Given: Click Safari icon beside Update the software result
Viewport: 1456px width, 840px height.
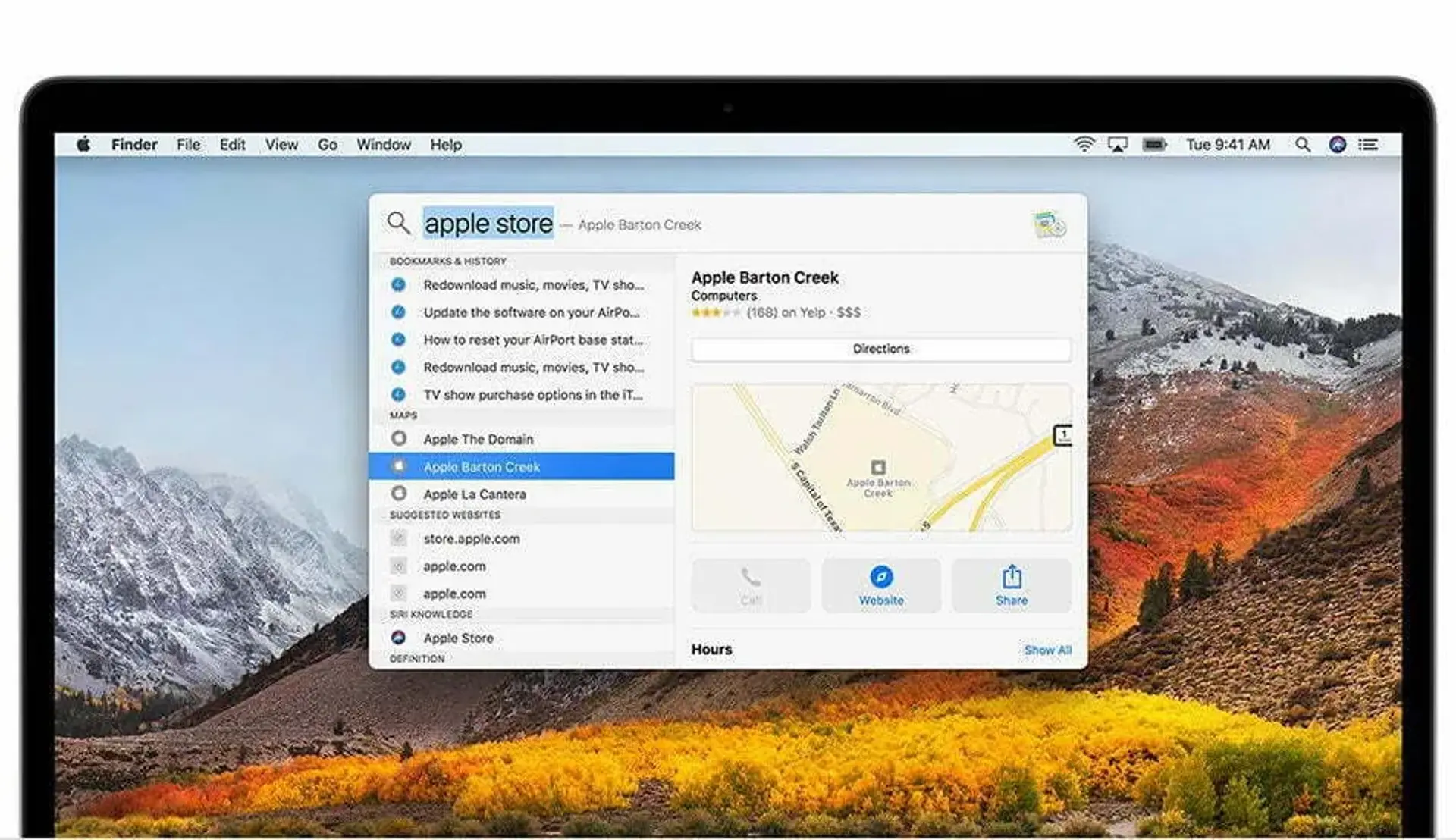Looking at the screenshot, I should click(x=398, y=312).
